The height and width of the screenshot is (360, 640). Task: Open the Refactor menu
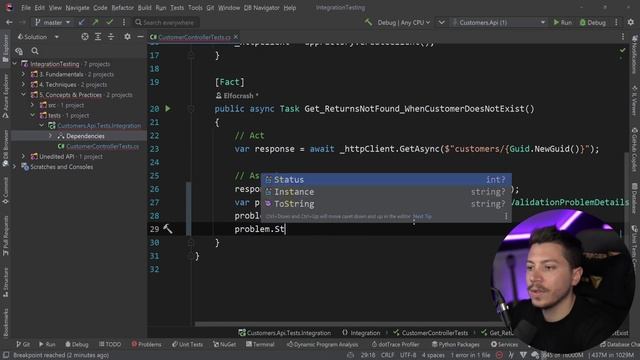pyautogui.click(x=122, y=8)
